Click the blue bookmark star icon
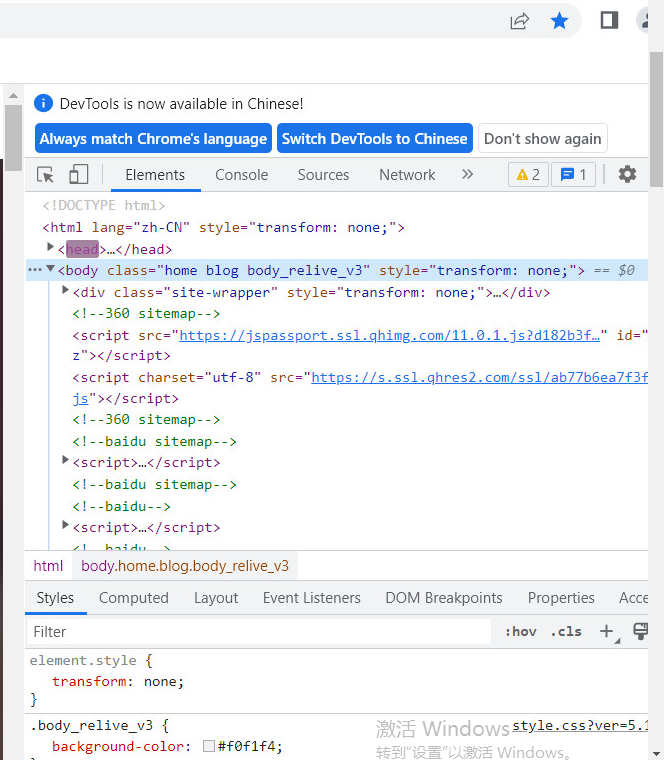 tap(559, 21)
